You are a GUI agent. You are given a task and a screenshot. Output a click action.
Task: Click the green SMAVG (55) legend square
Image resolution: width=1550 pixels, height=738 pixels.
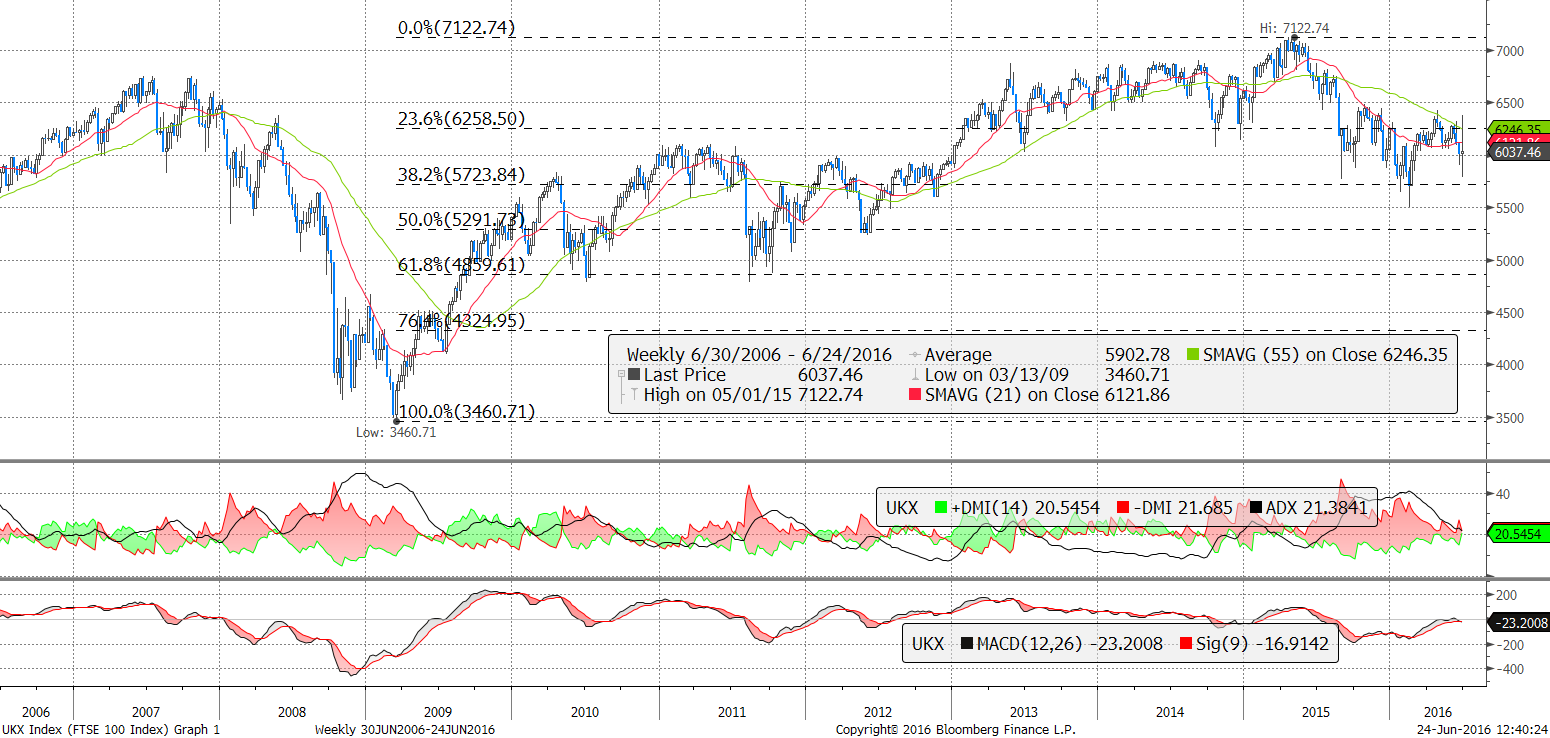point(1192,354)
